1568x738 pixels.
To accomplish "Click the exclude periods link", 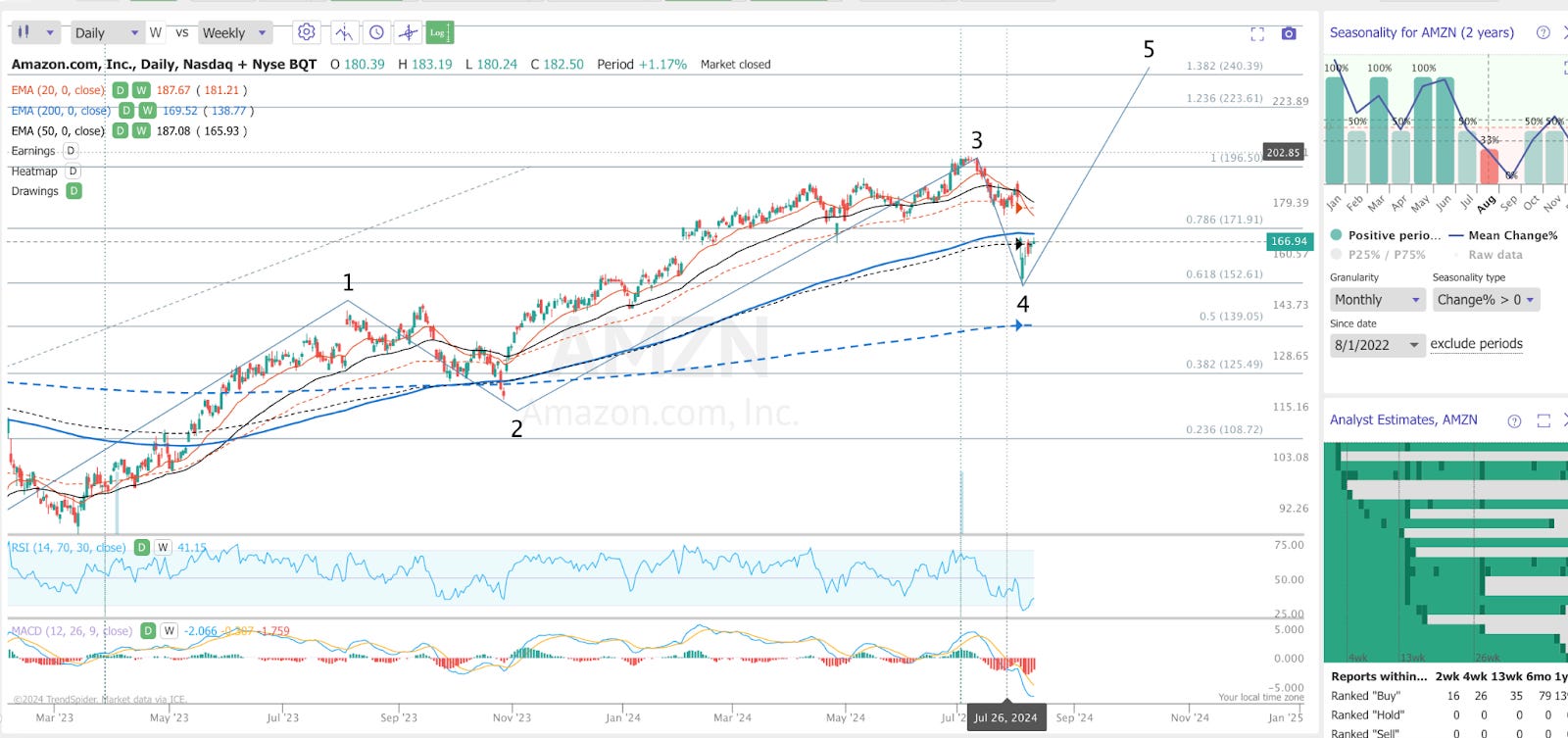I will pos(1476,344).
